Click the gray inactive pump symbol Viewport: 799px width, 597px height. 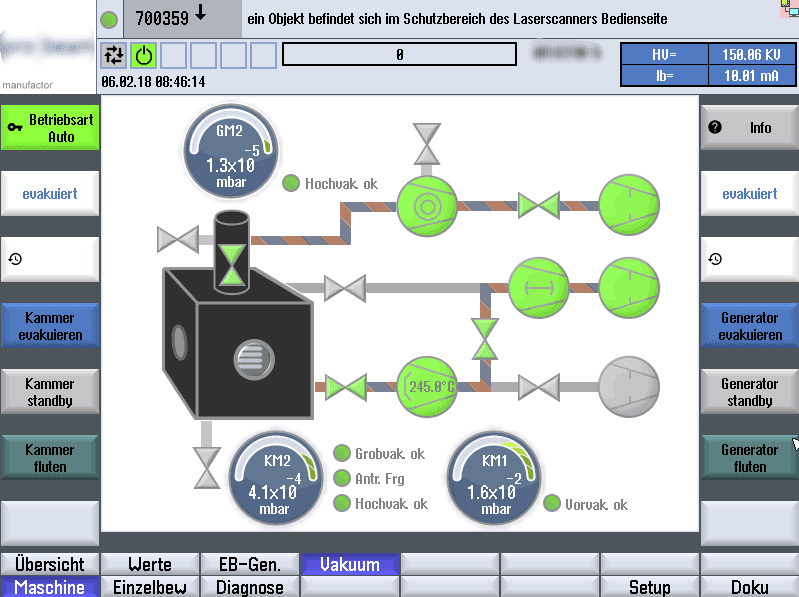point(630,386)
